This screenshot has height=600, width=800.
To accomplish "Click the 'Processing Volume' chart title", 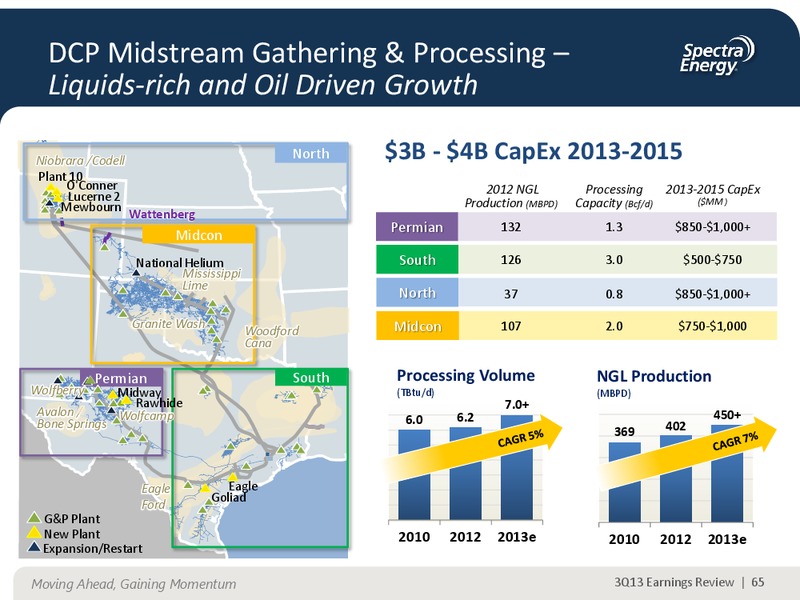I will coord(465,376).
